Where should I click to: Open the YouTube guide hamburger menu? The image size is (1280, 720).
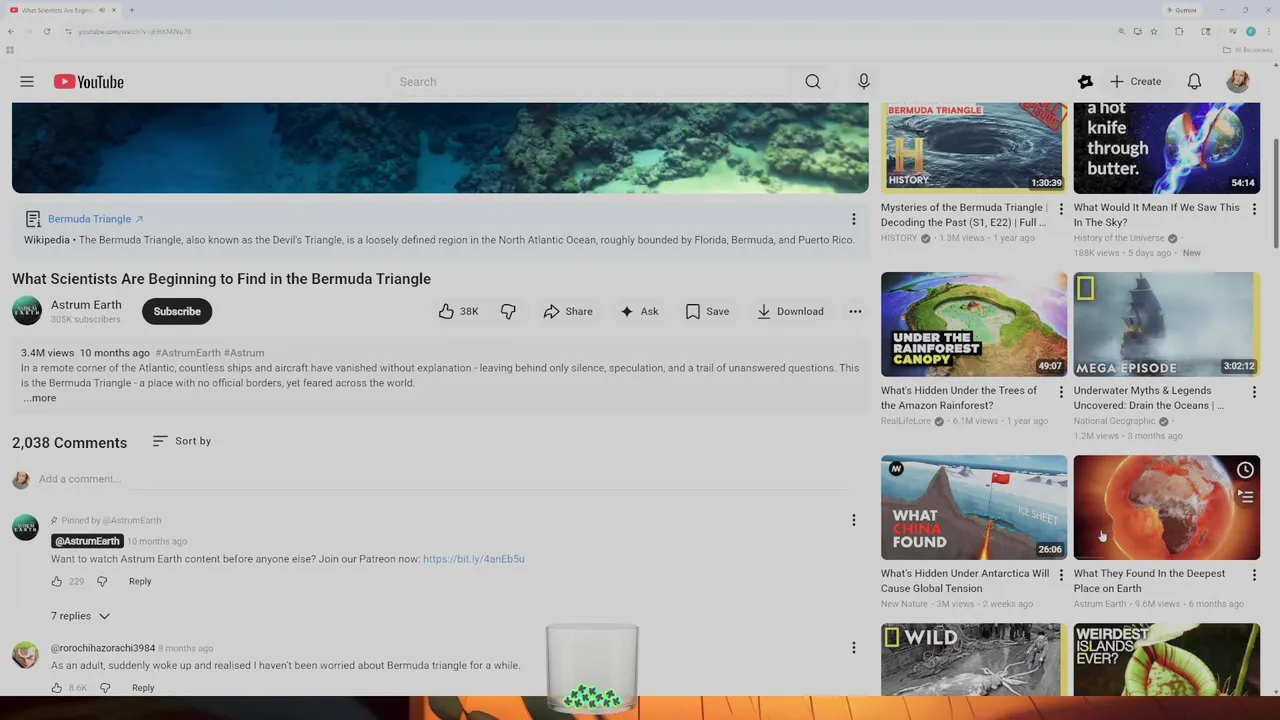(27, 82)
